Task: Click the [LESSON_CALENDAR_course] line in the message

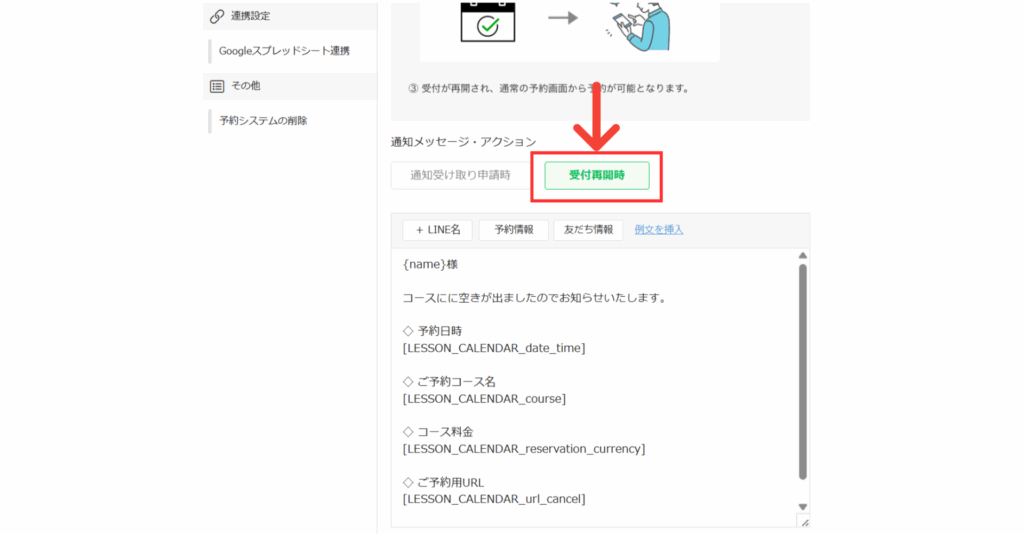Action: point(483,399)
